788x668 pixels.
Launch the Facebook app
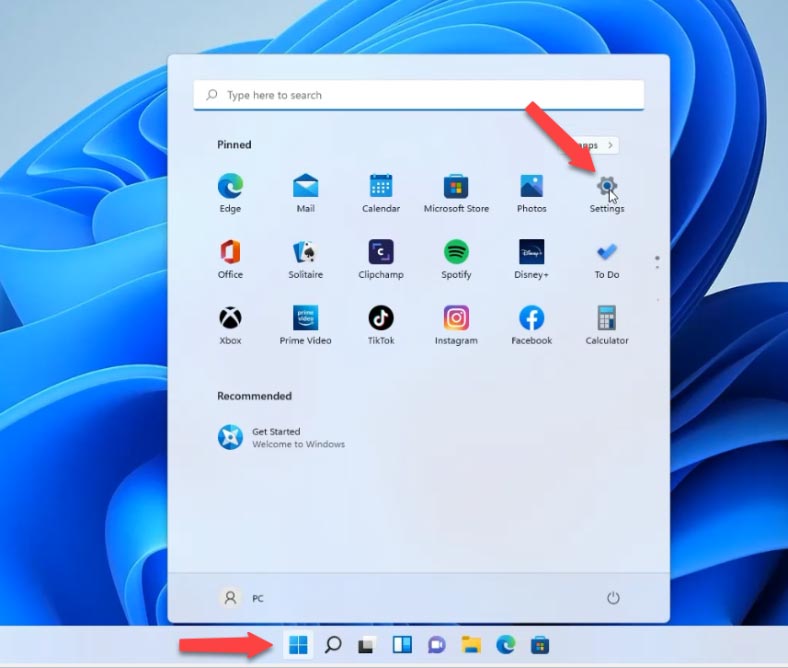(532, 325)
